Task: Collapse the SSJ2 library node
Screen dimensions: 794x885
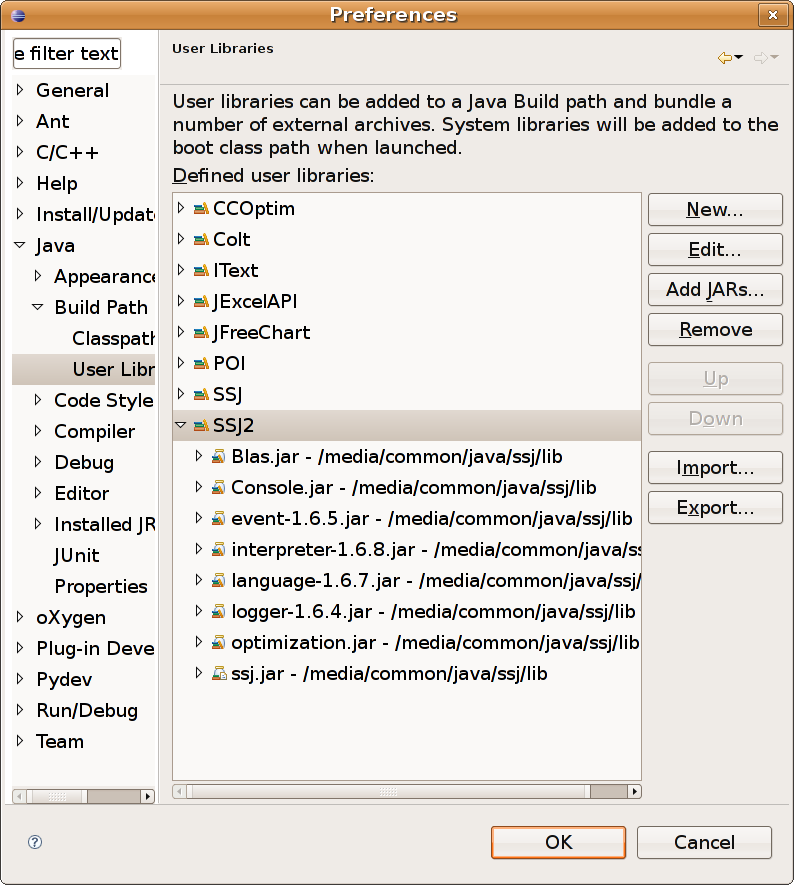Action: (x=181, y=426)
